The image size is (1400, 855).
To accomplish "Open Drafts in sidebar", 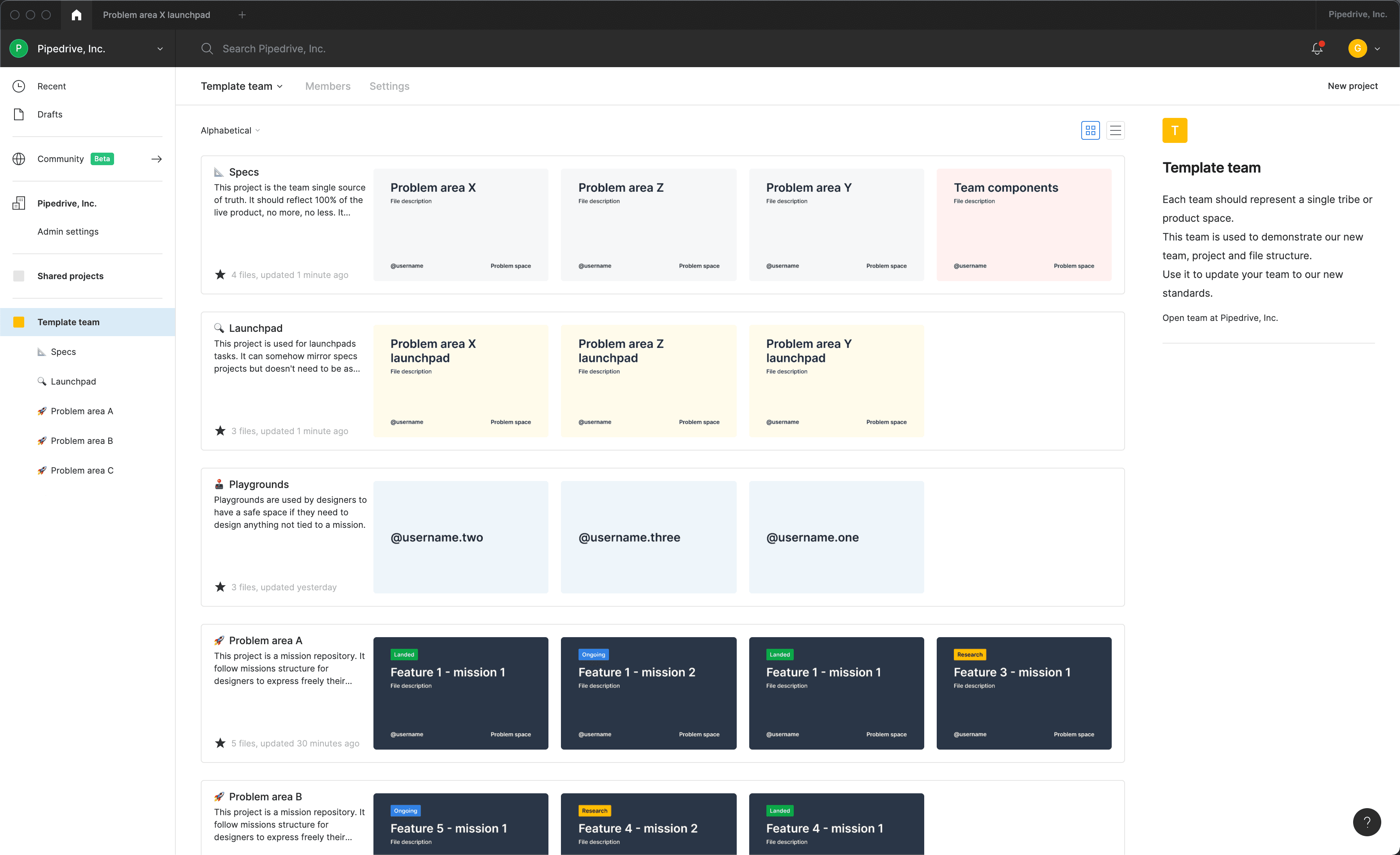I will pyautogui.click(x=50, y=114).
